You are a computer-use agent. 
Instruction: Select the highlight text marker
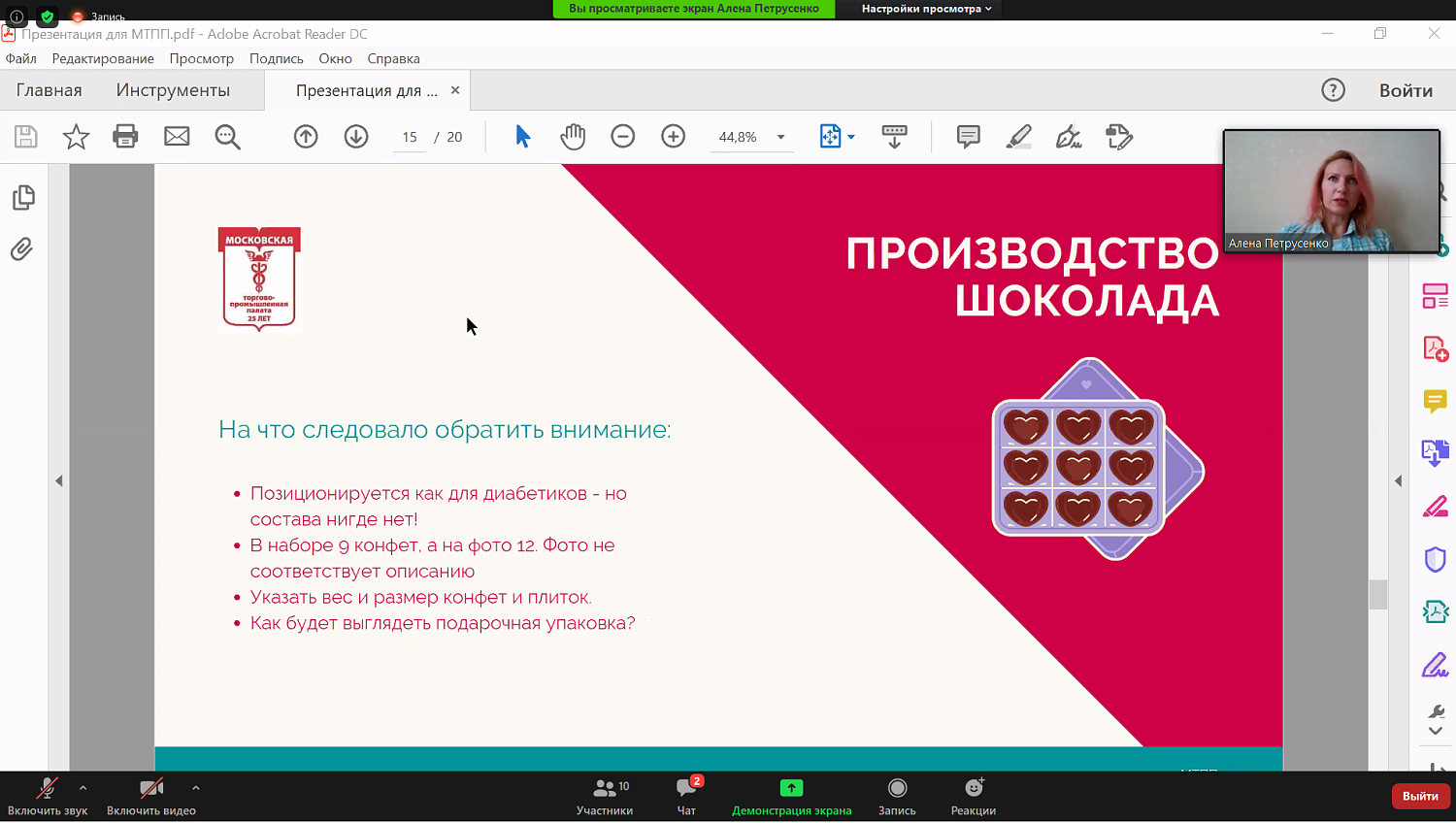click(1018, 137)
